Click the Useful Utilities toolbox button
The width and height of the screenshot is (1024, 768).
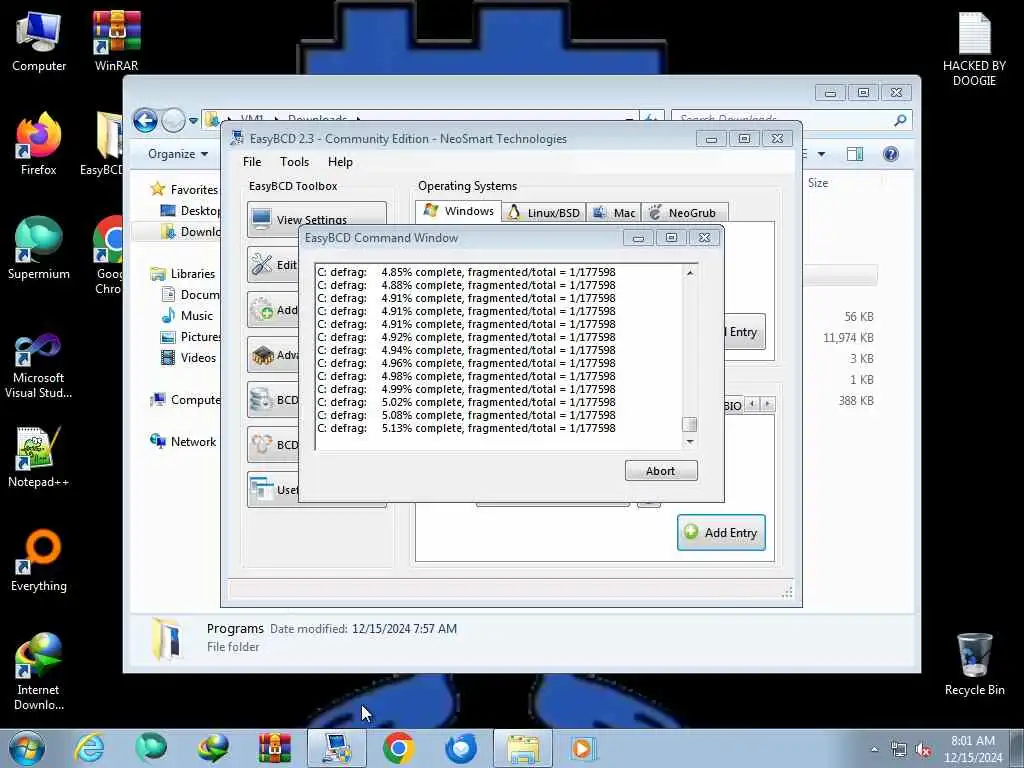(x=272, y=490)
